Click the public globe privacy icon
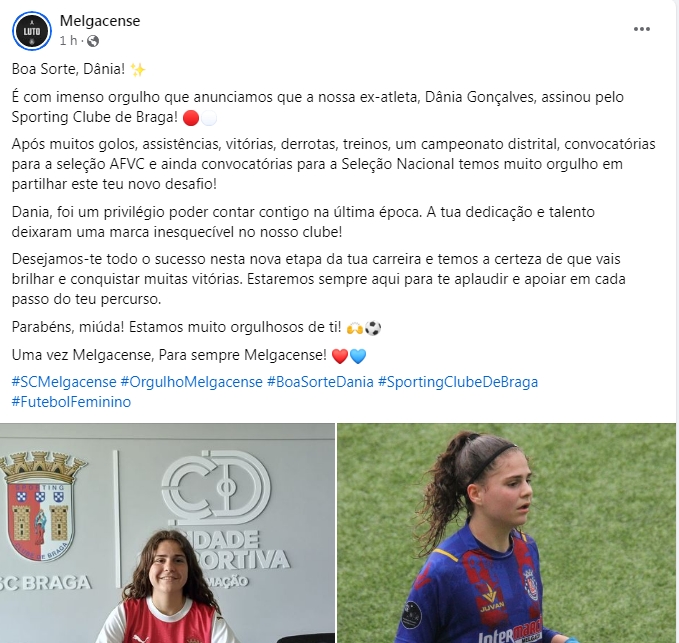The width and height of the screenshot is (679, 643). pos(93,41)
